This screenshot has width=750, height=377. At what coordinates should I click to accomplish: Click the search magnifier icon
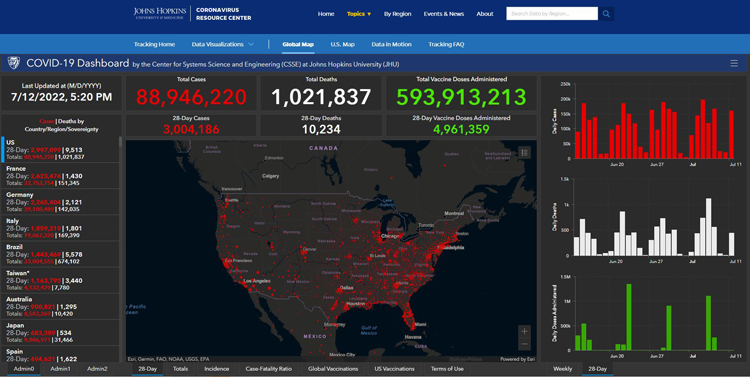point(606,14)
